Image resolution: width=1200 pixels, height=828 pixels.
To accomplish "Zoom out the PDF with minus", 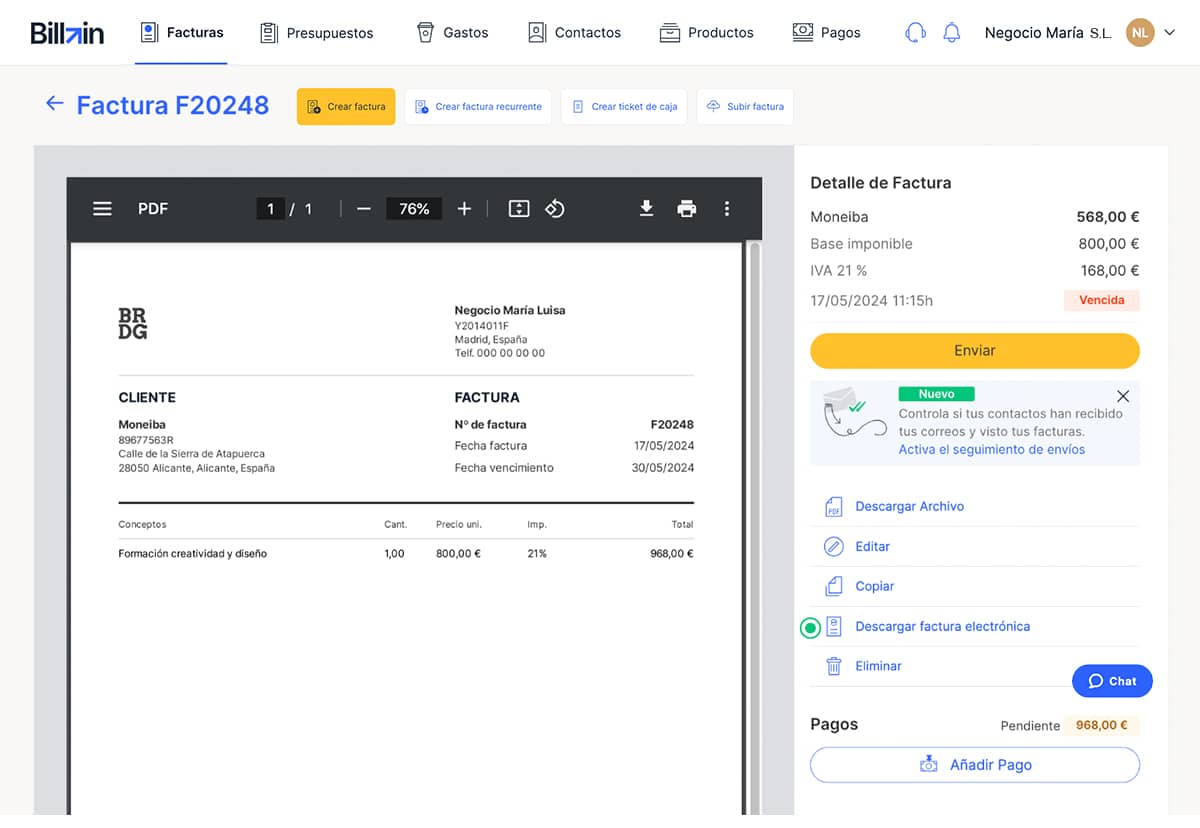I will [364, 209].
